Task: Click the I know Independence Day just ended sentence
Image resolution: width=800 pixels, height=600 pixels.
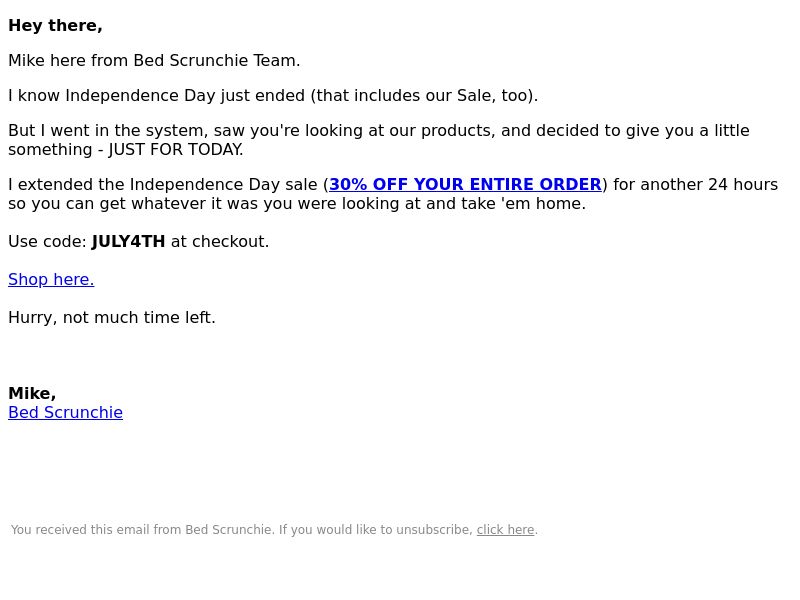Action: tap(273, 95)
